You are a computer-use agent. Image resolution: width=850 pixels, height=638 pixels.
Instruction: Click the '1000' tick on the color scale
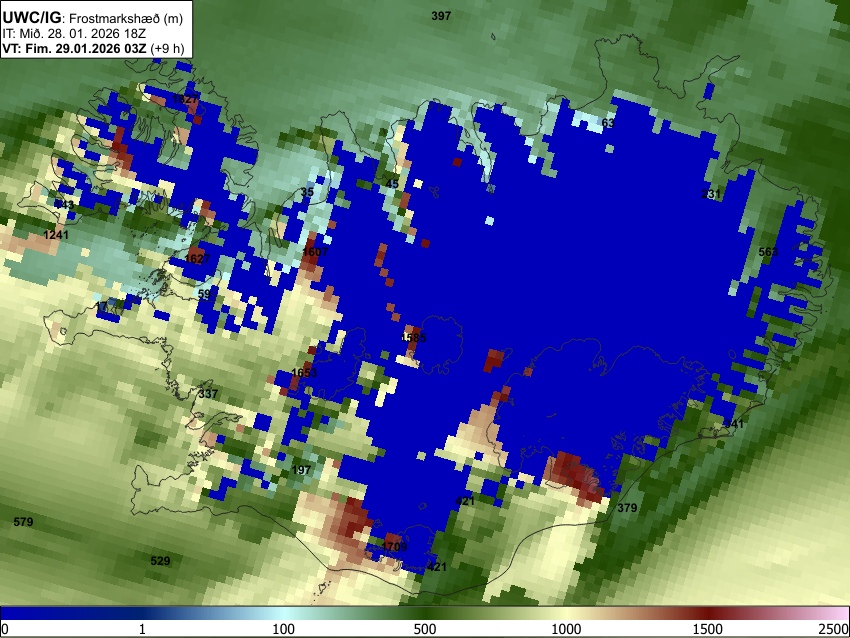coord(566,629)
